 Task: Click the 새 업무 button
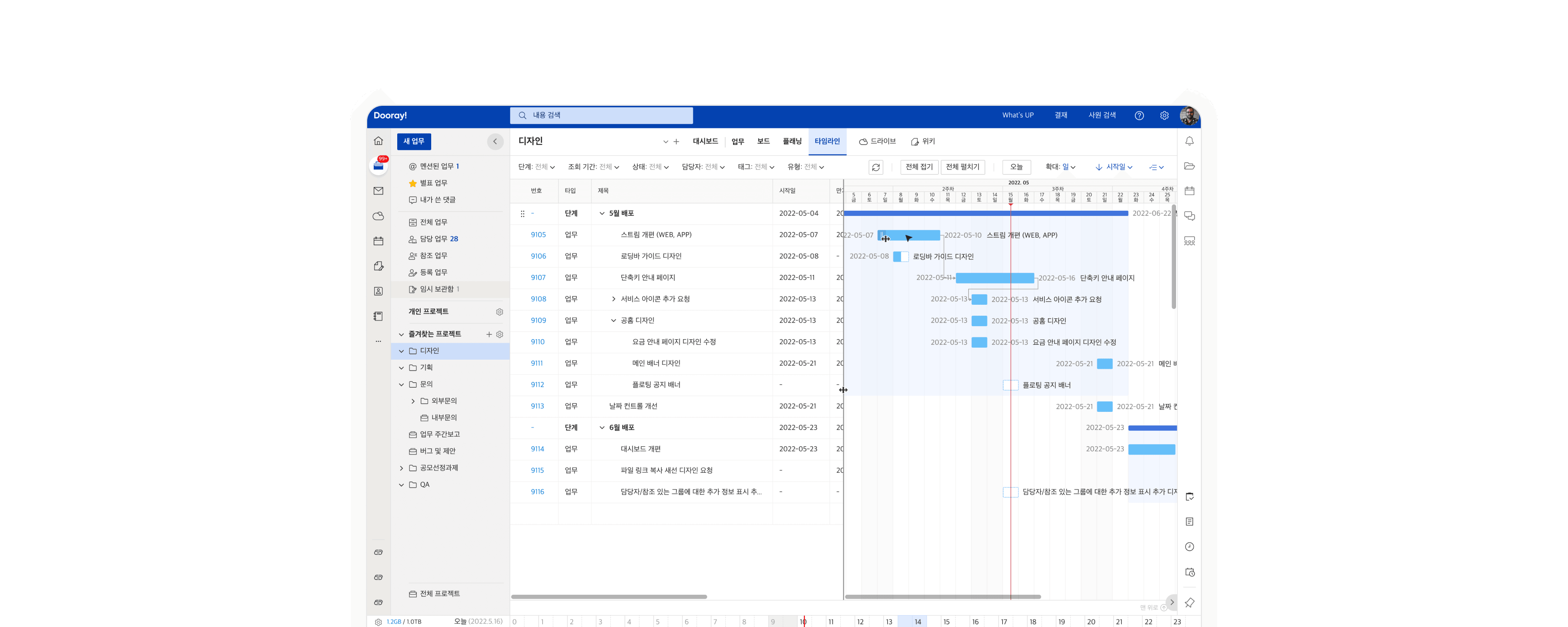click(414, 141)
